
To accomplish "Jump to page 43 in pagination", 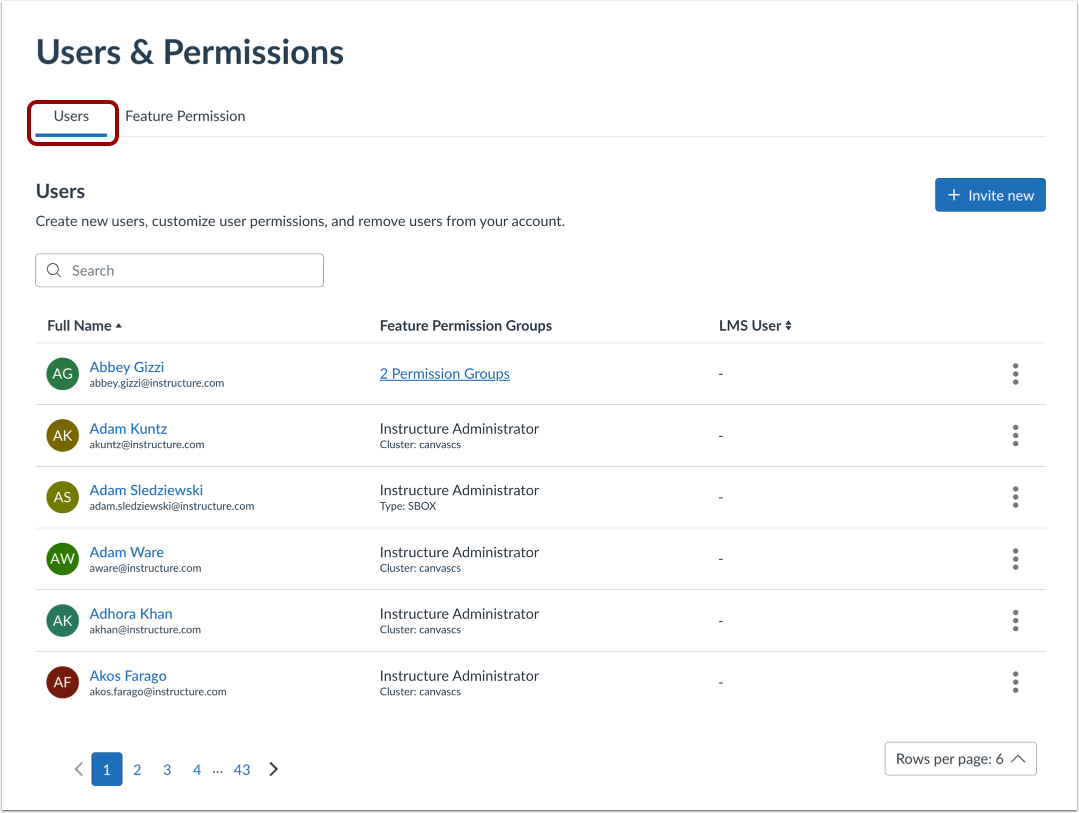I will [241, 769].
